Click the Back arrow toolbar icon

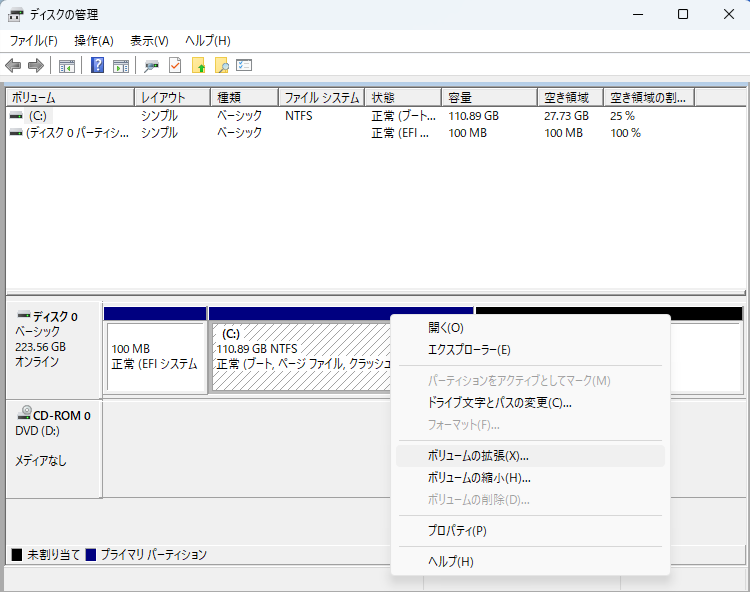13,65
